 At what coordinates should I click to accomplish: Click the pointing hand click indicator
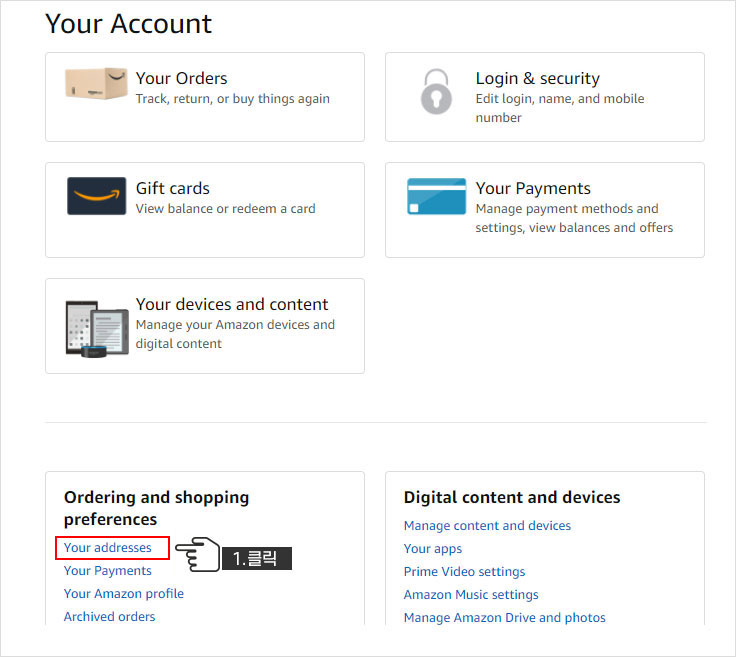tap(198, 555)
